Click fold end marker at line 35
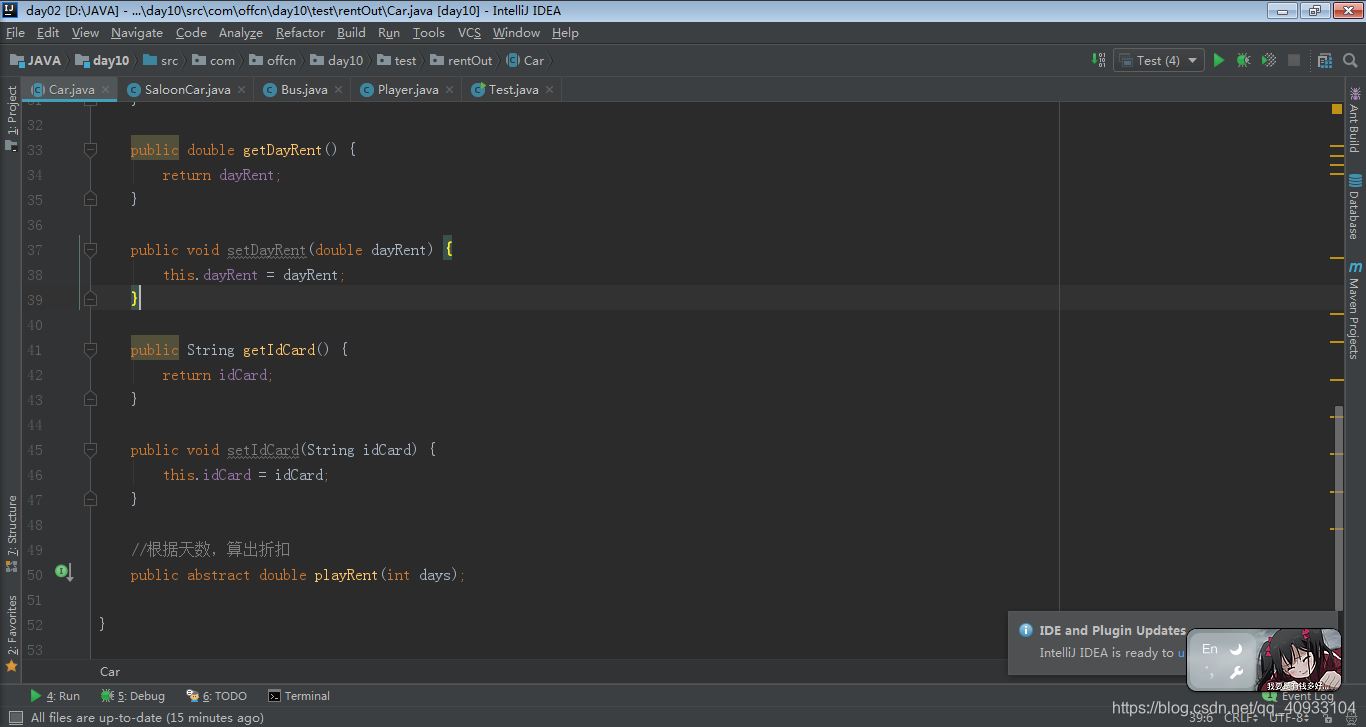1366x727 pixels. pos(90,199)
